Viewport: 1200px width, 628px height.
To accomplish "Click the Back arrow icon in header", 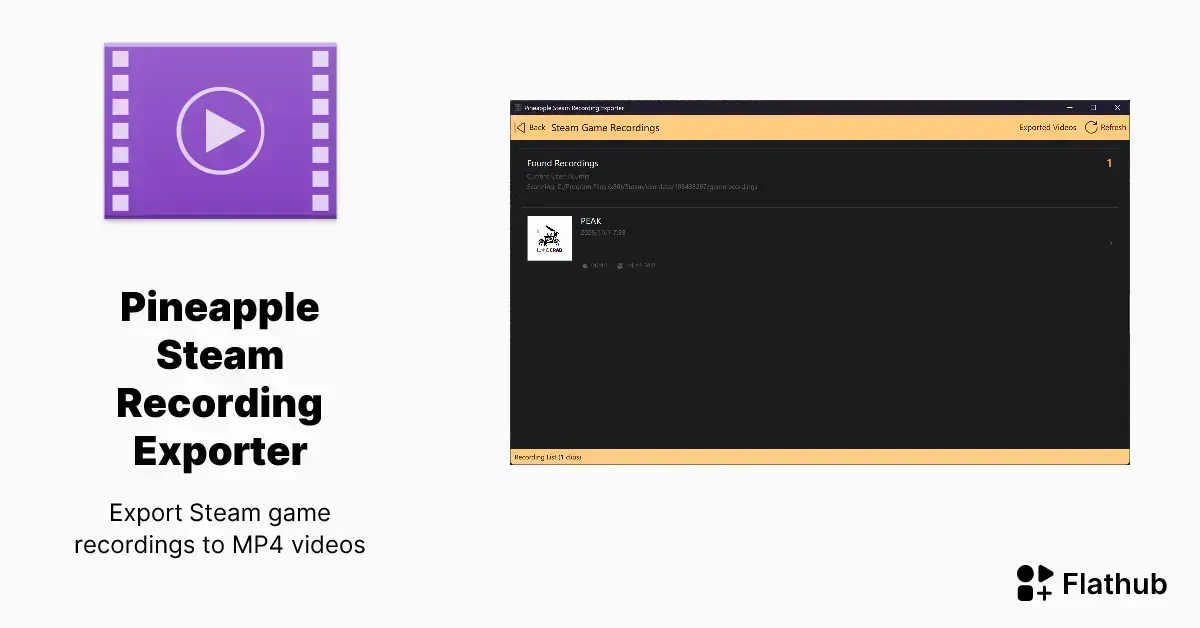I will click(x=520, y=128).
